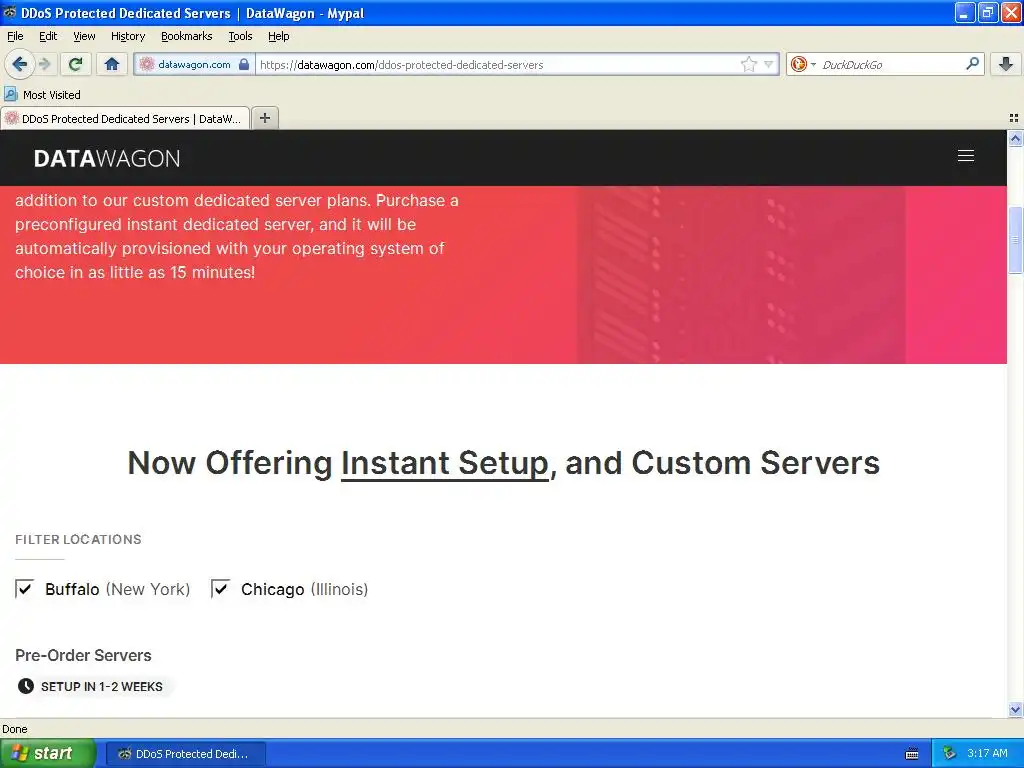
Task: Click the forward navigation arrow
Action: tap(45, 64)
